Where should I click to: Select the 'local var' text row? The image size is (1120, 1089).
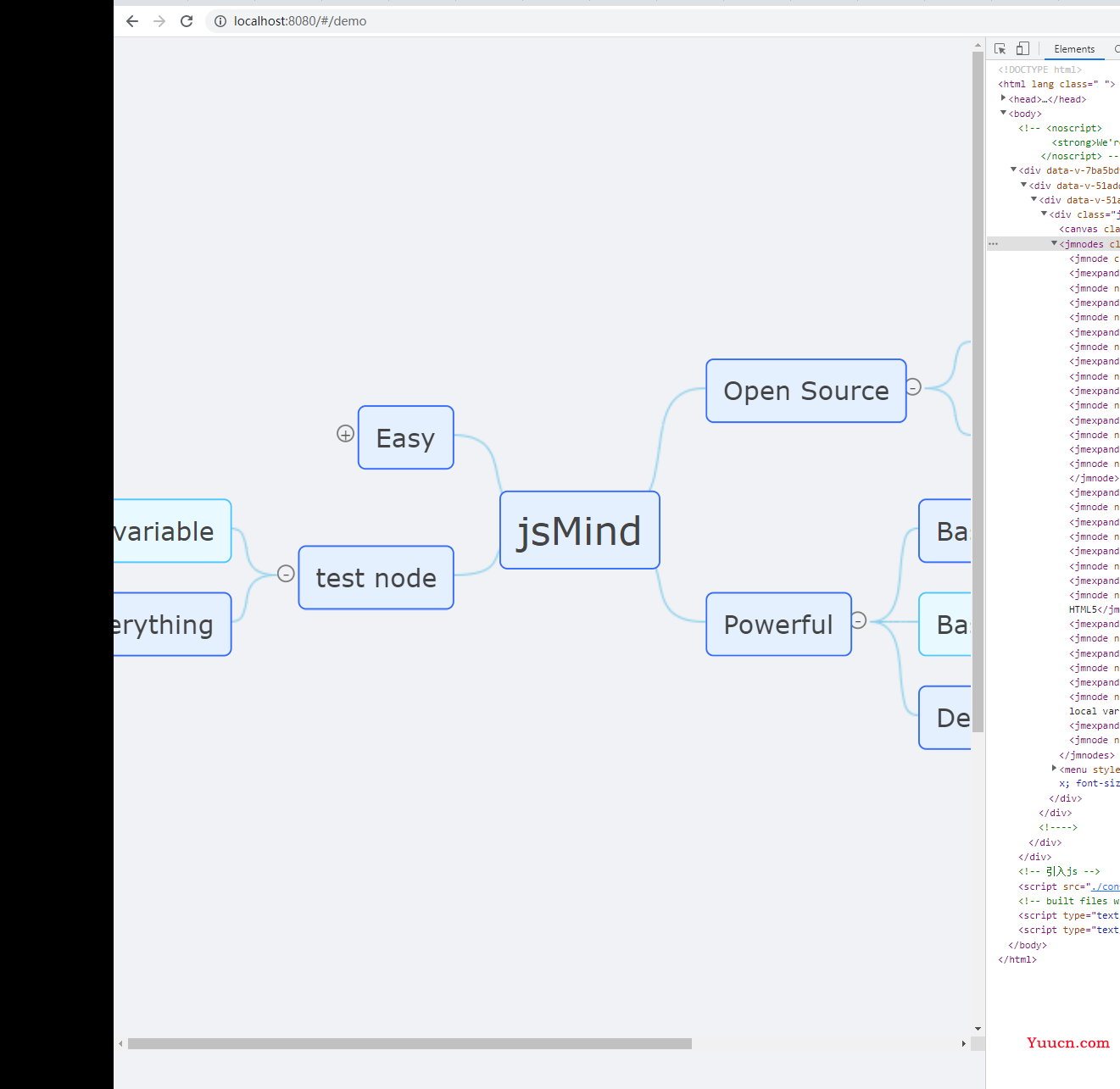click(x=1094, y=711)
